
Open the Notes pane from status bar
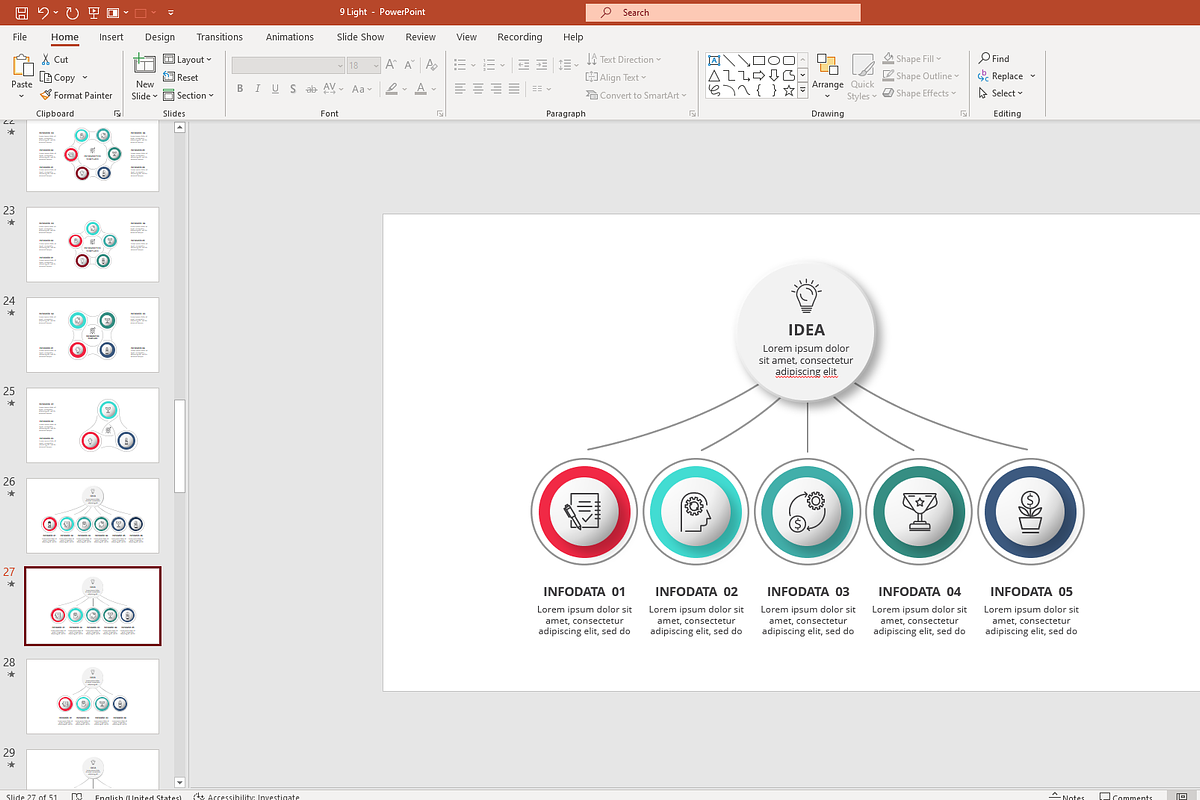[x=1067, y=797]
